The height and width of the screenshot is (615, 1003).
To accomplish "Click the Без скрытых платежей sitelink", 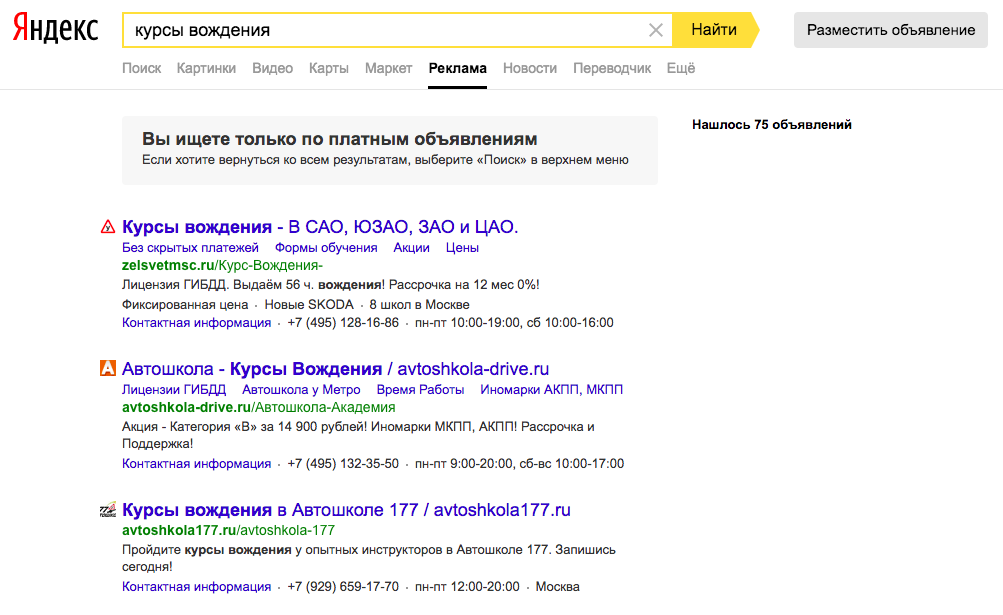I will pos(190,247).
